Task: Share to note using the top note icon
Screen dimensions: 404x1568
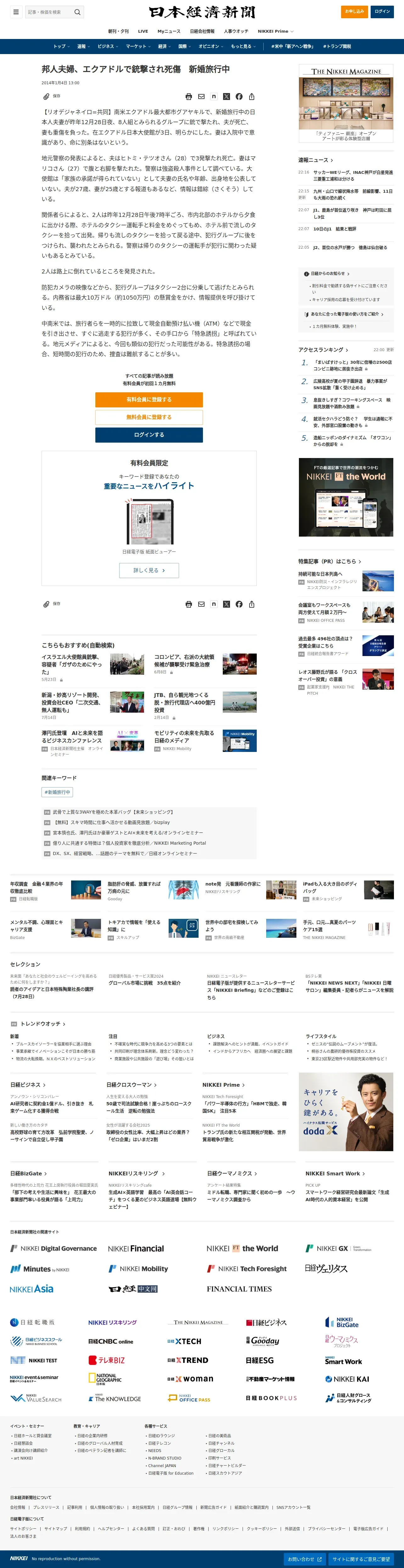Action: (214, 96)
